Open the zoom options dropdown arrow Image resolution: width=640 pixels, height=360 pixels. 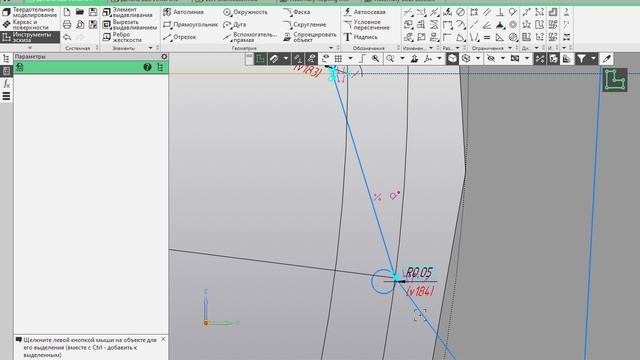coord(402,59)
